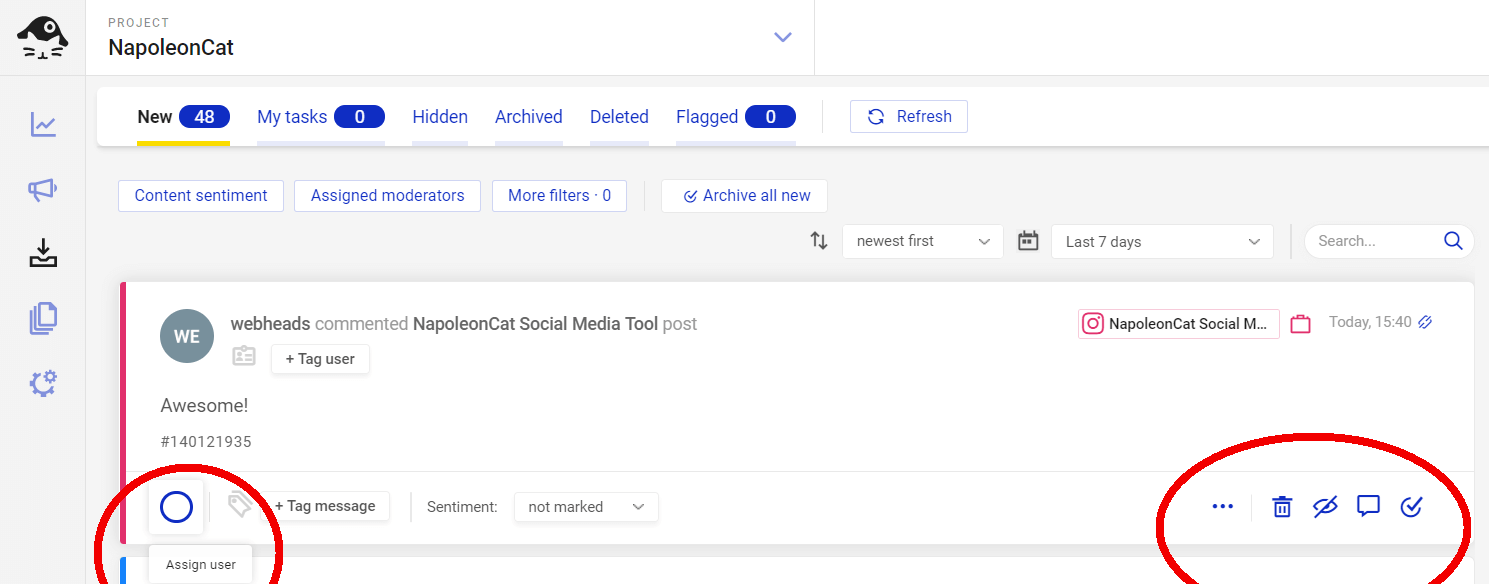Viewport: 1489px width, 584px height.
Task: Open the three dots more actions
Action: pos(1222,506)
